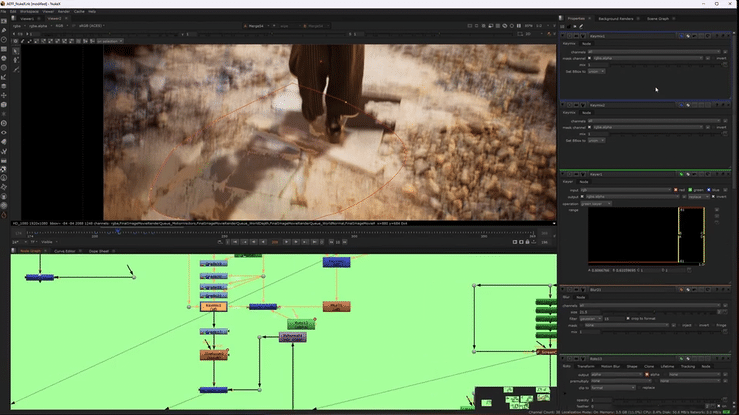Open the wipe mode dropdown in viewer

[287, 26]
